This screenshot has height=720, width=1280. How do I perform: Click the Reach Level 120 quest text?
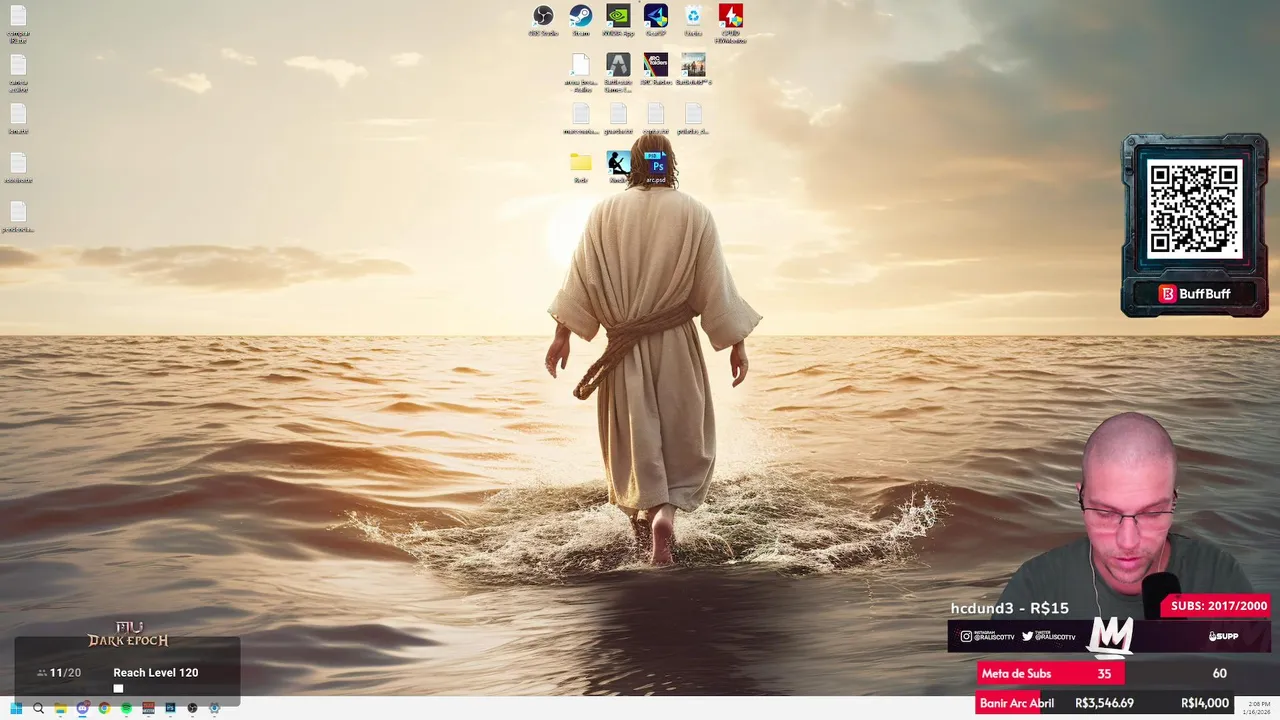tap(156, 673)
